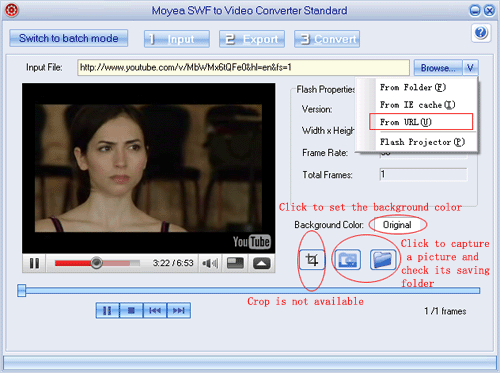Screen dimensions: 500x373
Task: Click the YouTube red progress bar knob
Action: (96, 263)
